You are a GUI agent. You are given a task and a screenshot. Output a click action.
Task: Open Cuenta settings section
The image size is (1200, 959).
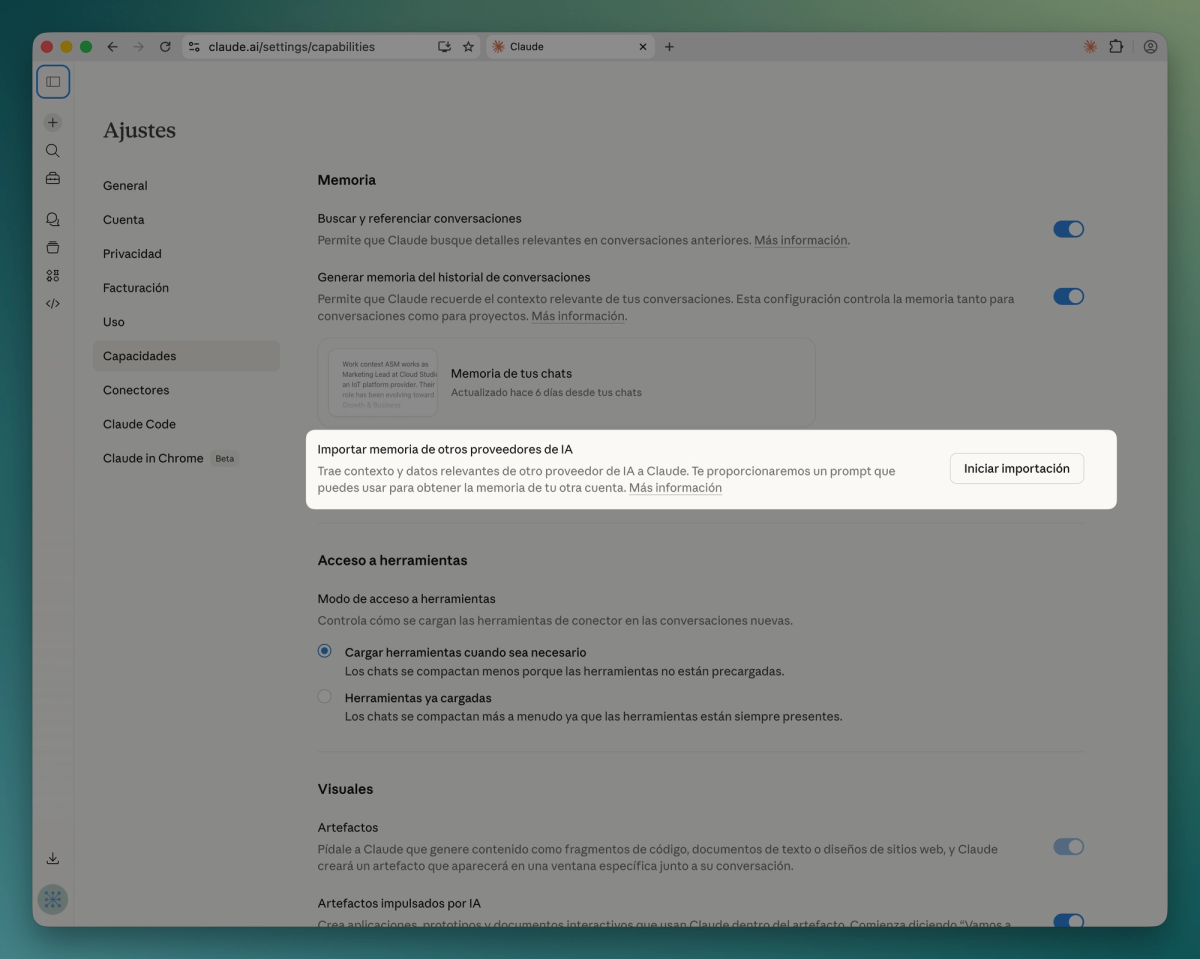coord(186,220)
